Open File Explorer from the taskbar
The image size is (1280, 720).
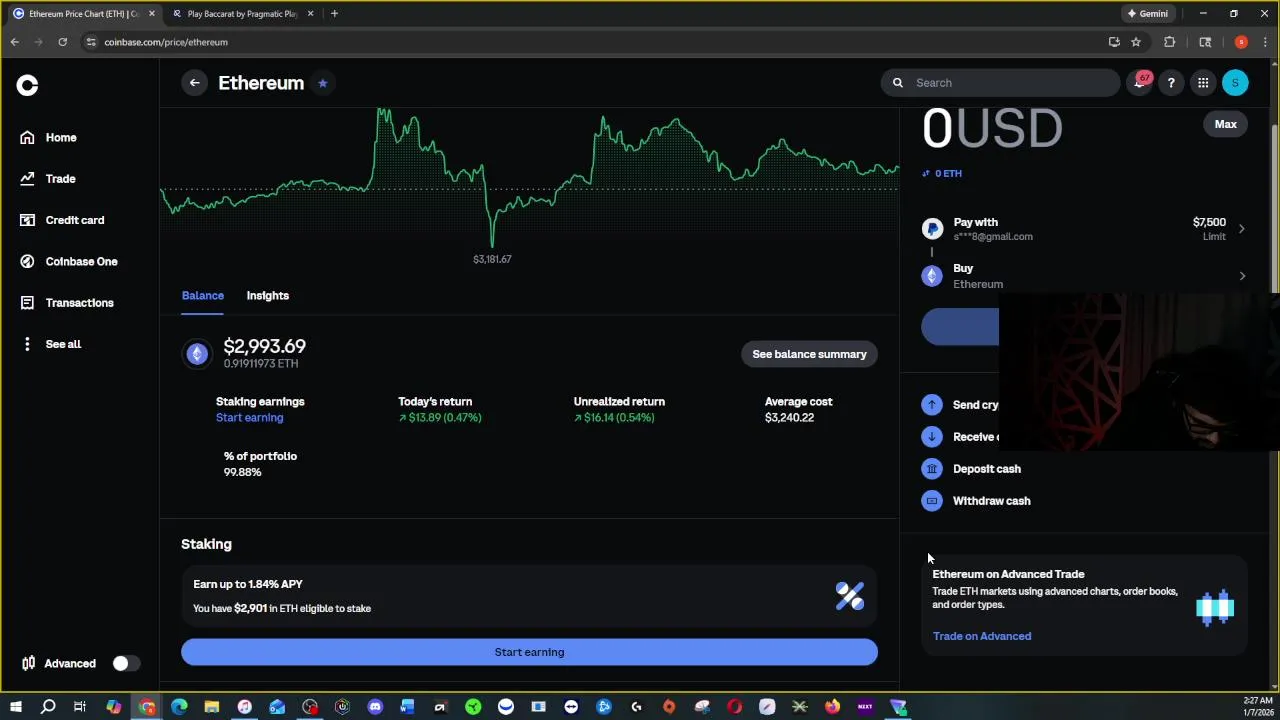[x=212, y=707]
